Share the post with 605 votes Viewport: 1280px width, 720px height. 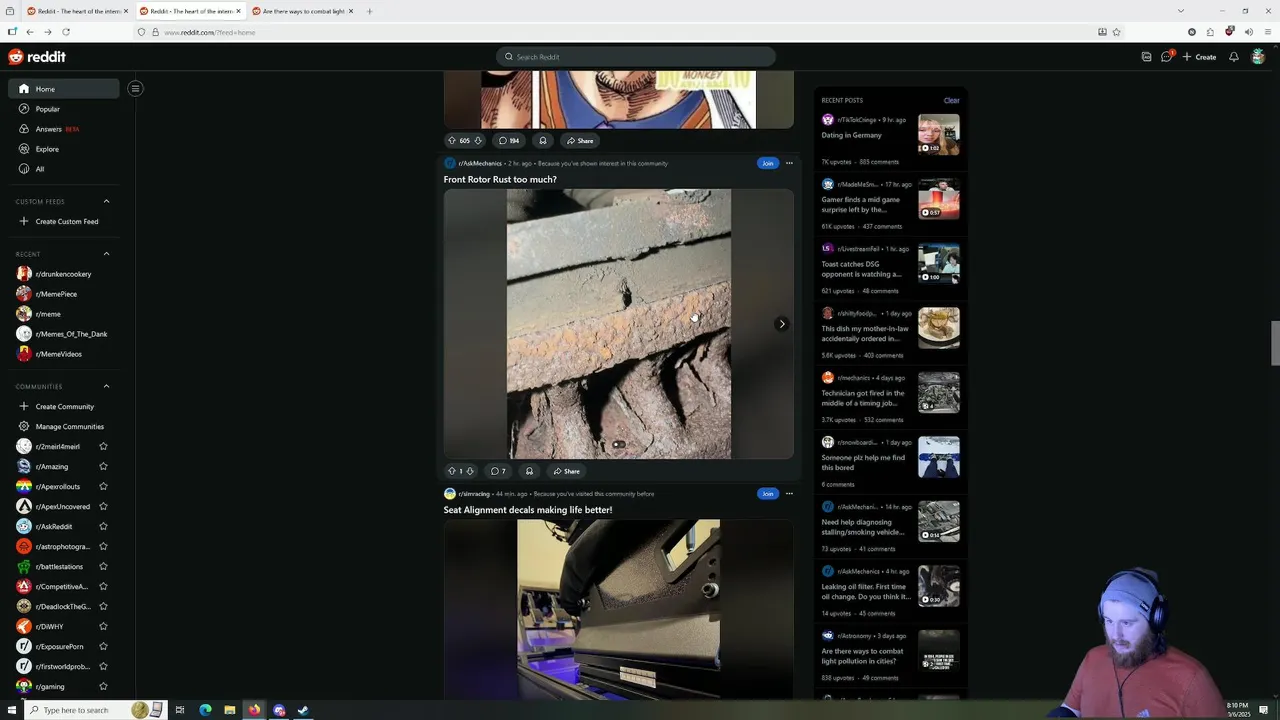coord(579,141)
